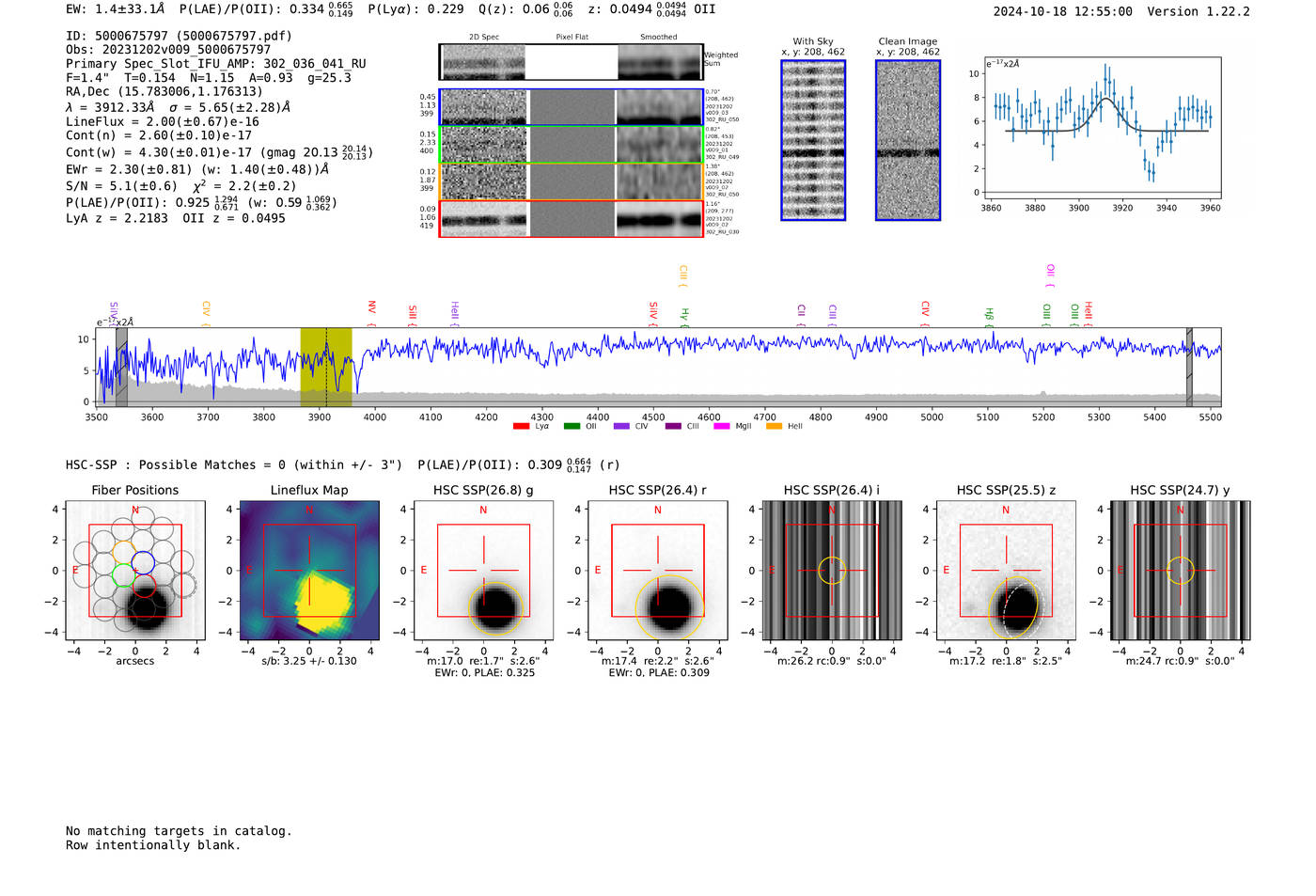Image resolution: width=1316 pixels, height=896 pixels.
Task: Click the 'z: 0.0494 OII' header value
Action: 651,9
